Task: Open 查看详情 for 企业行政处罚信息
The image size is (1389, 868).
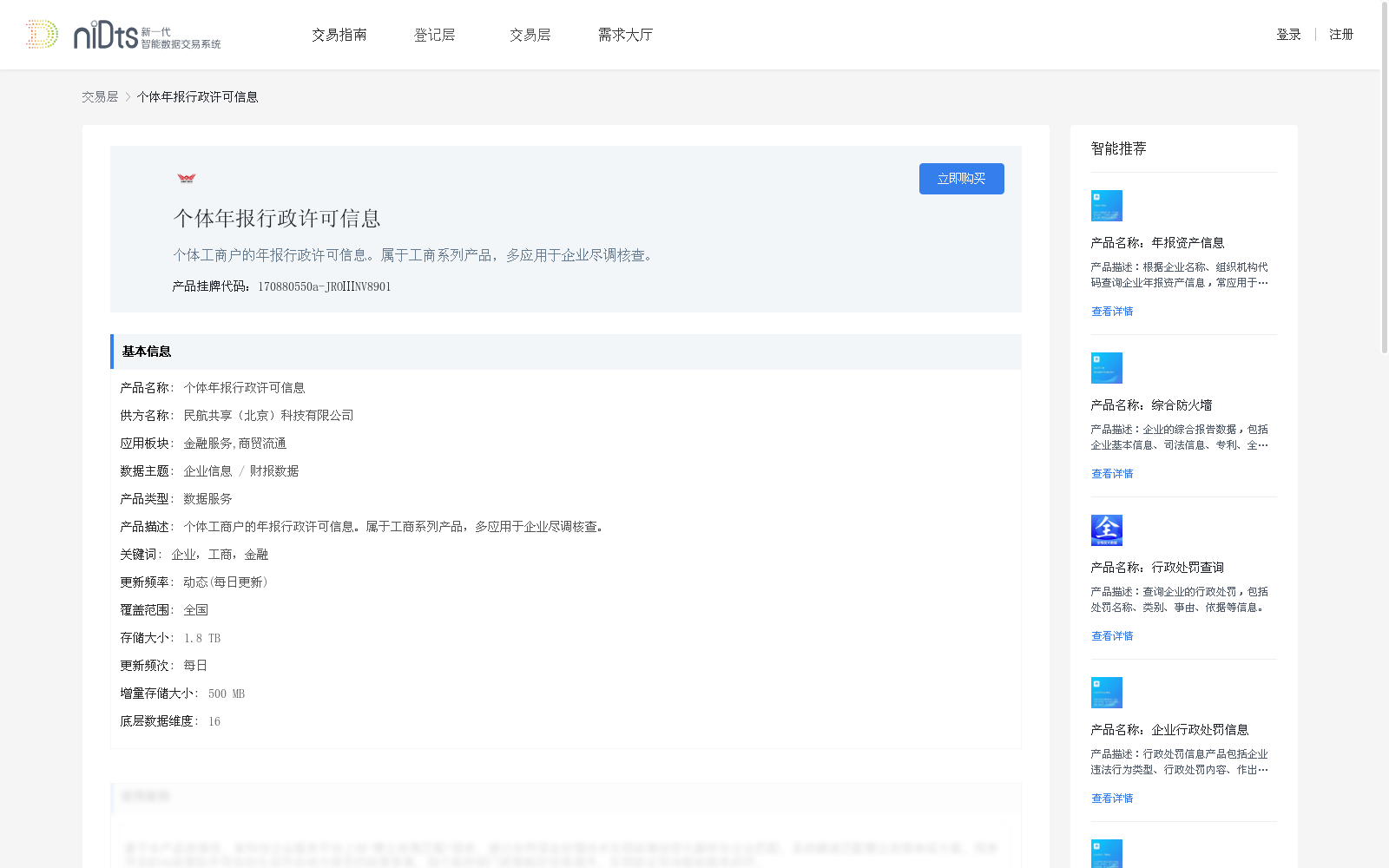Action: pos(1112,799)
